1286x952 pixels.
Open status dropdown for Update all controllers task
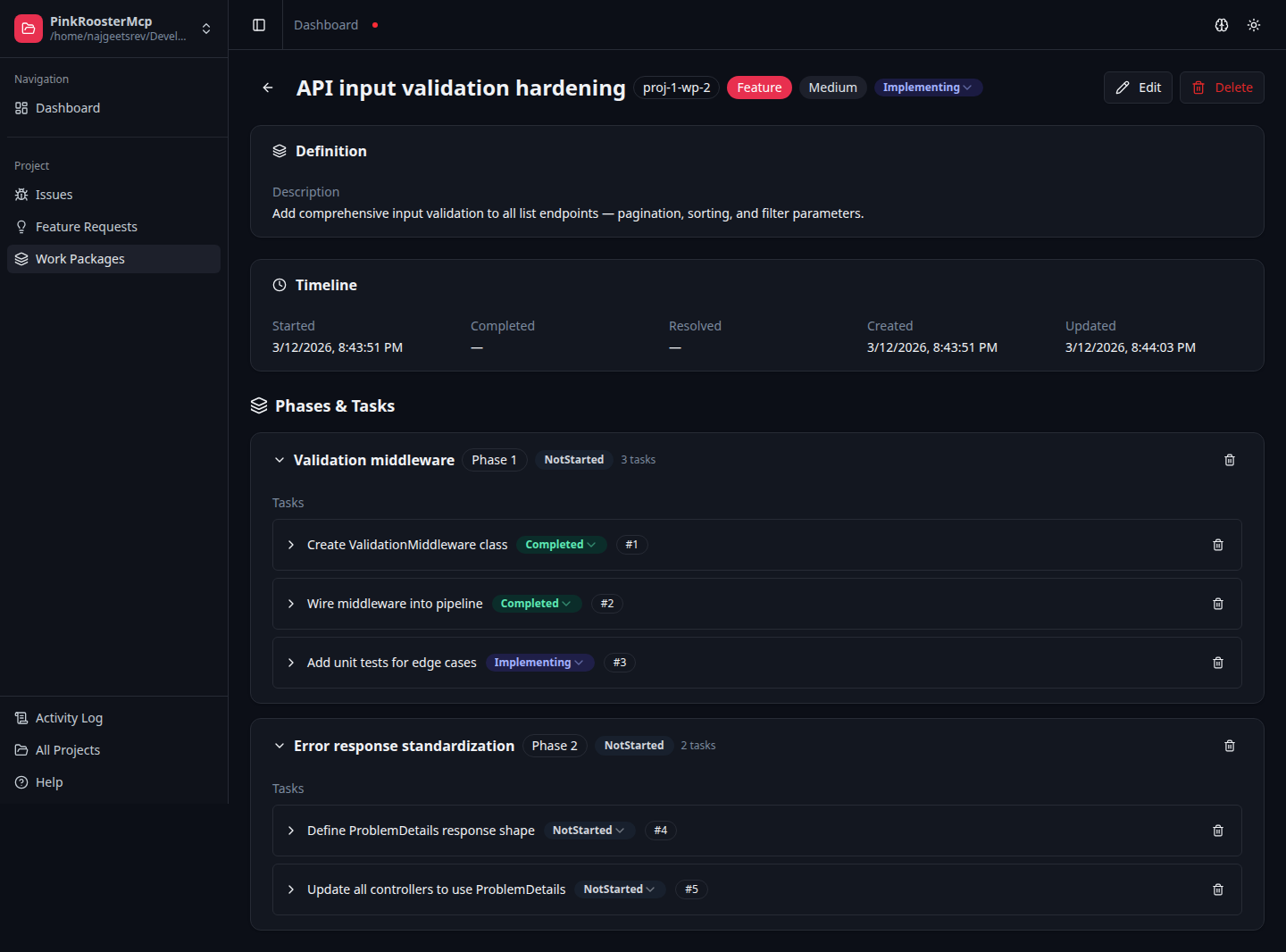tap(620, 889)
